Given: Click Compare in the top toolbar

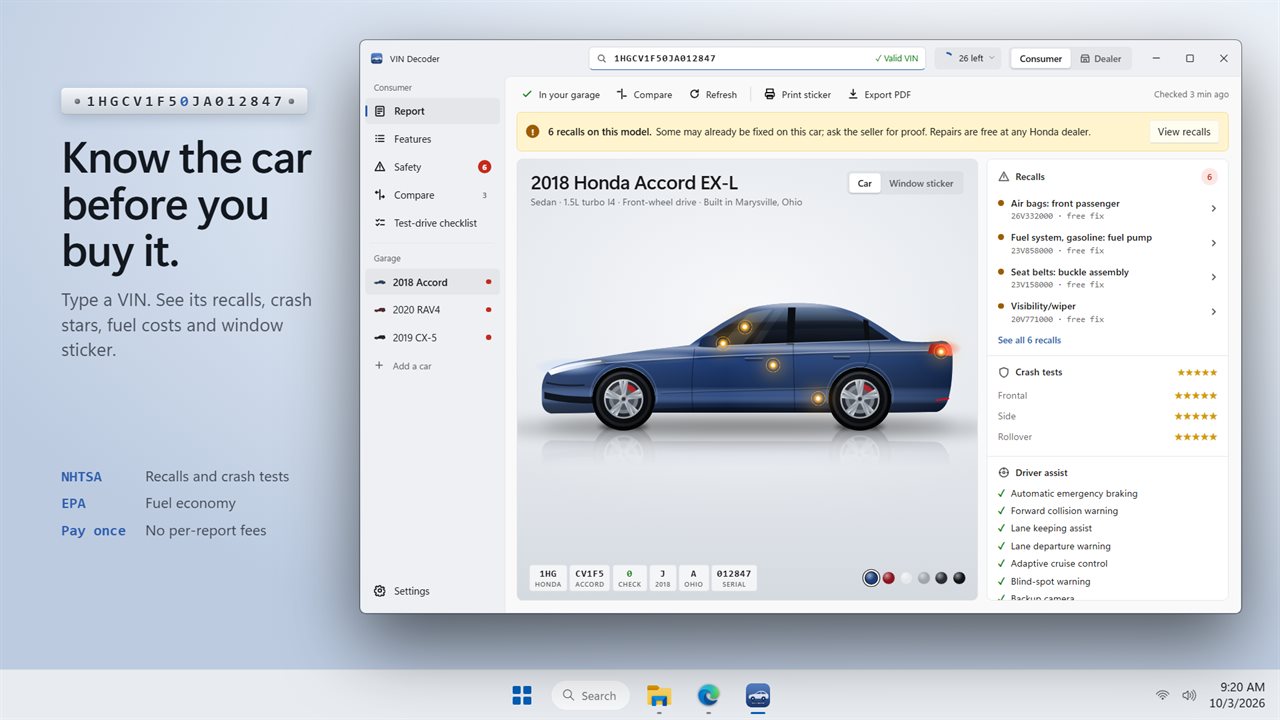Looking at the screenshot, I should [x=644, y=95].
